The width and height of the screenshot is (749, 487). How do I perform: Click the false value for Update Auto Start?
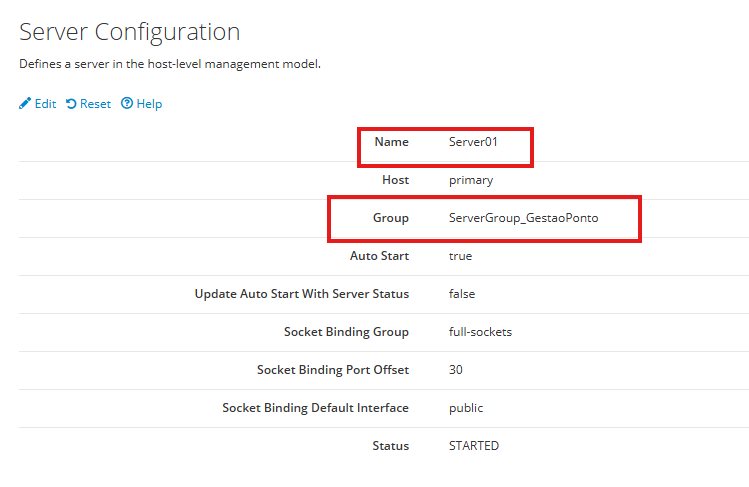click(x=462, y=294)
